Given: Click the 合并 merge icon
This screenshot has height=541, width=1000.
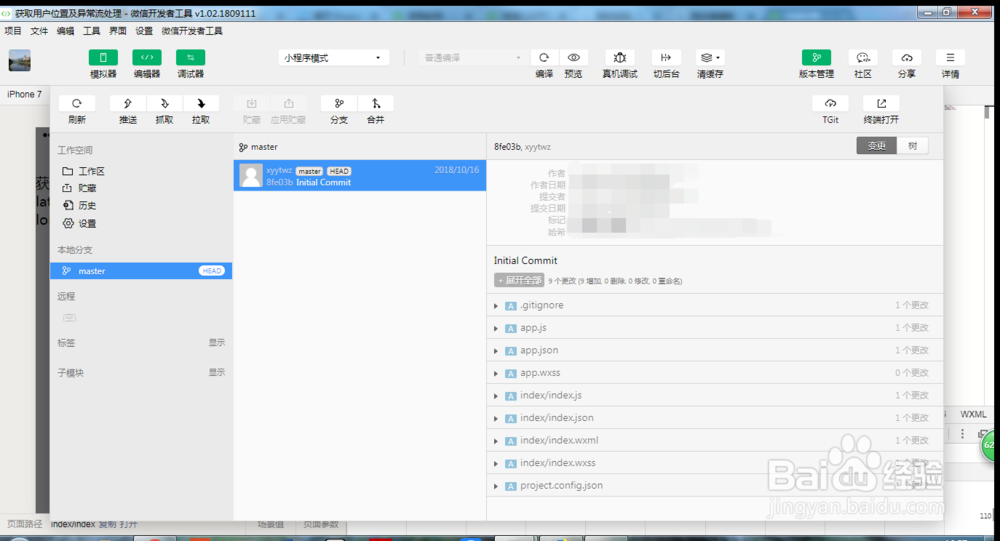Looking at the screenshot, I should click(376, 103).
